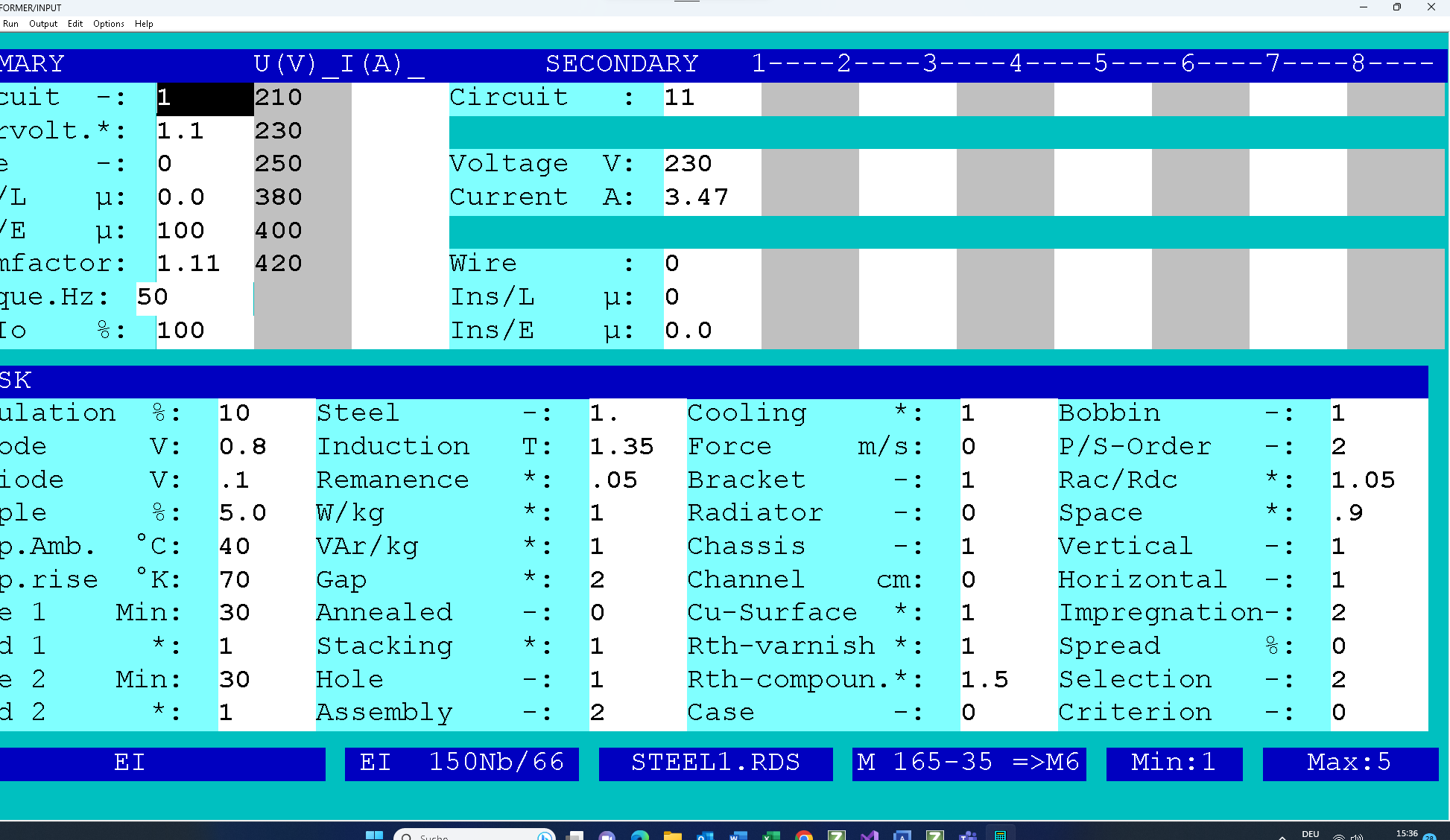Click the Gap value field

click(638, 581)
